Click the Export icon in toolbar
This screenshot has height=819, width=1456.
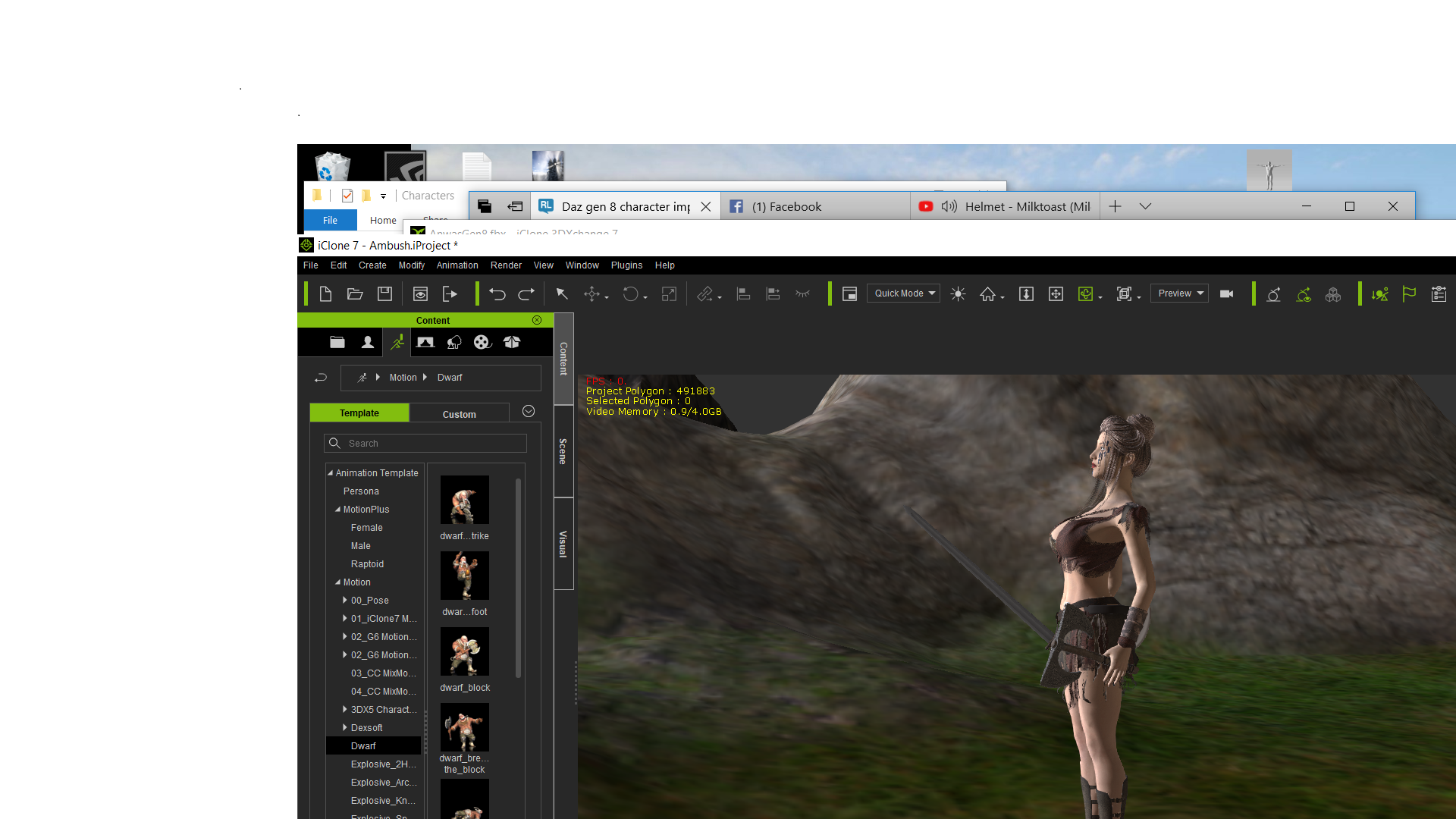click(450, 294)
